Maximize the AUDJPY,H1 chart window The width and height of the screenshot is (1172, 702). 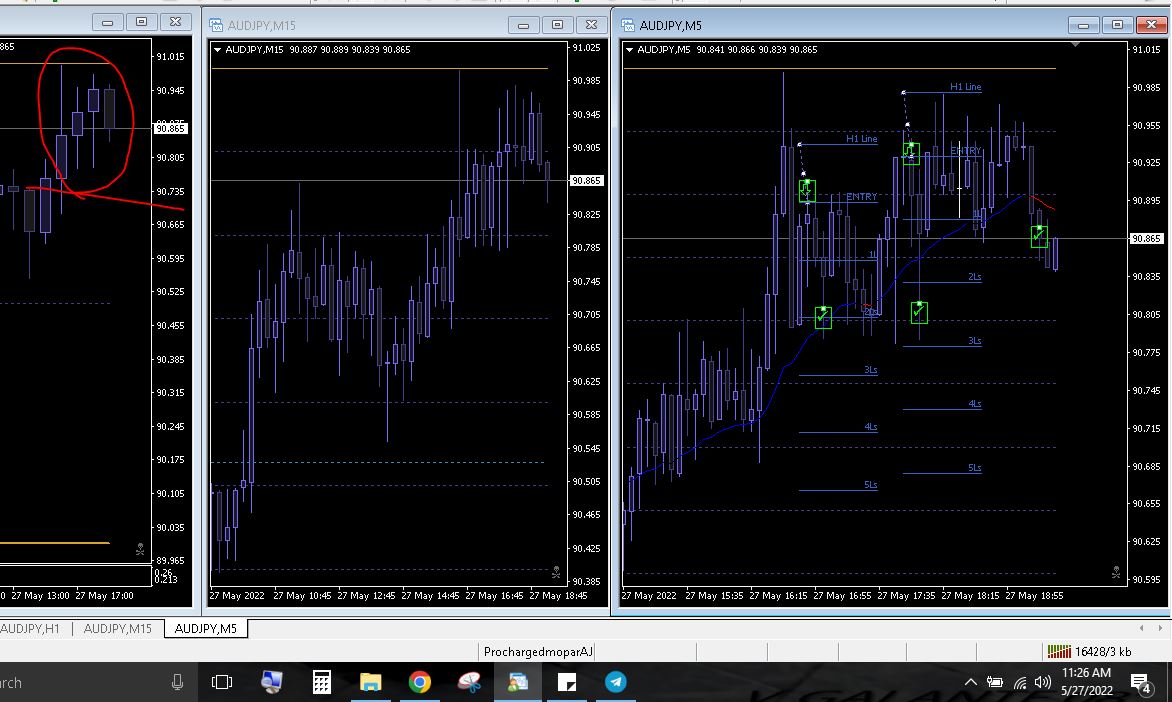click(141, 22)
